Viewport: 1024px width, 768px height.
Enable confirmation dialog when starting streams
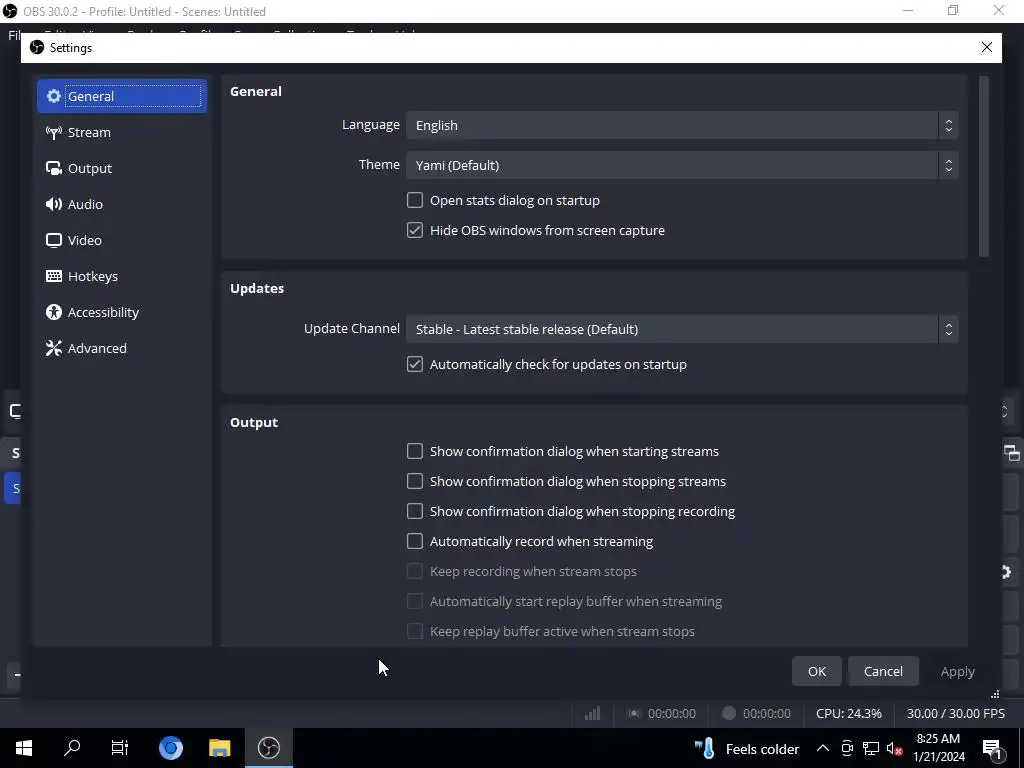click(x=415, y=451)
